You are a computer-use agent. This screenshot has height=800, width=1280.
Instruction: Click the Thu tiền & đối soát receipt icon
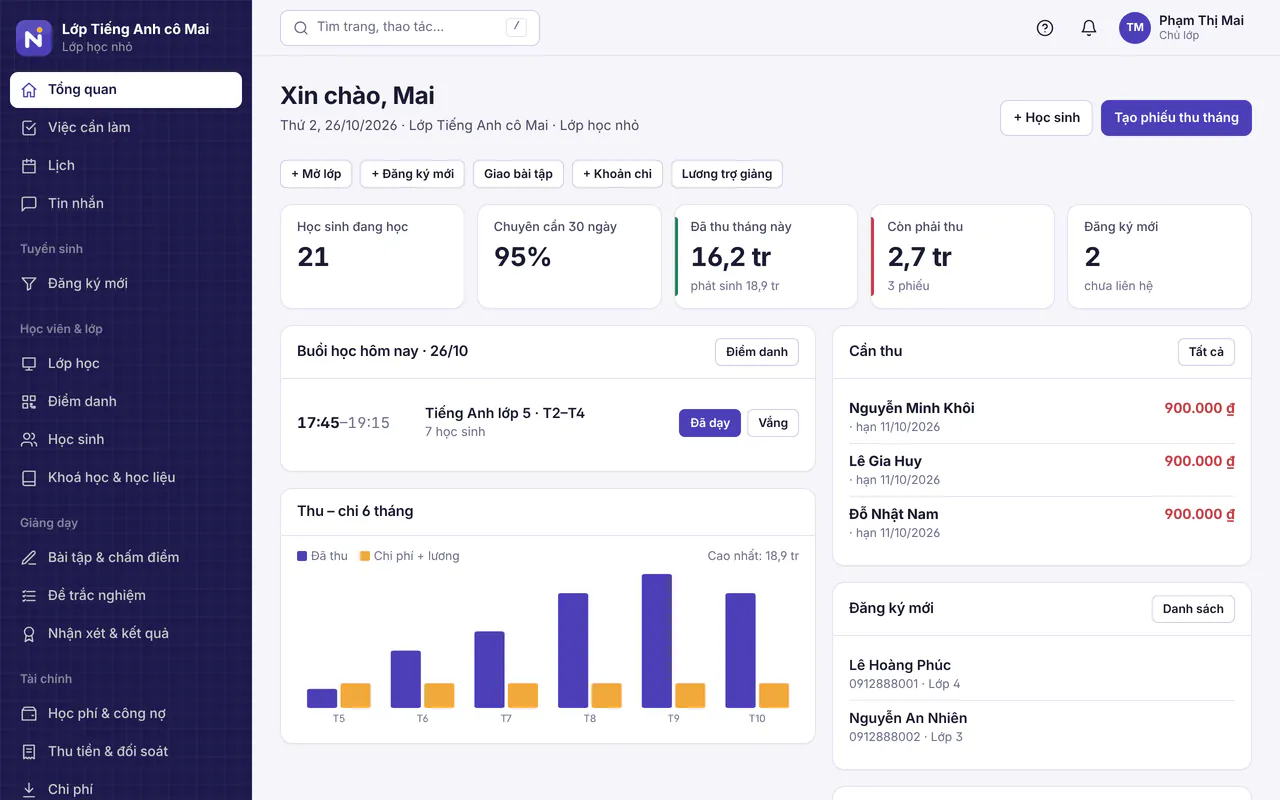click(29, 752)
